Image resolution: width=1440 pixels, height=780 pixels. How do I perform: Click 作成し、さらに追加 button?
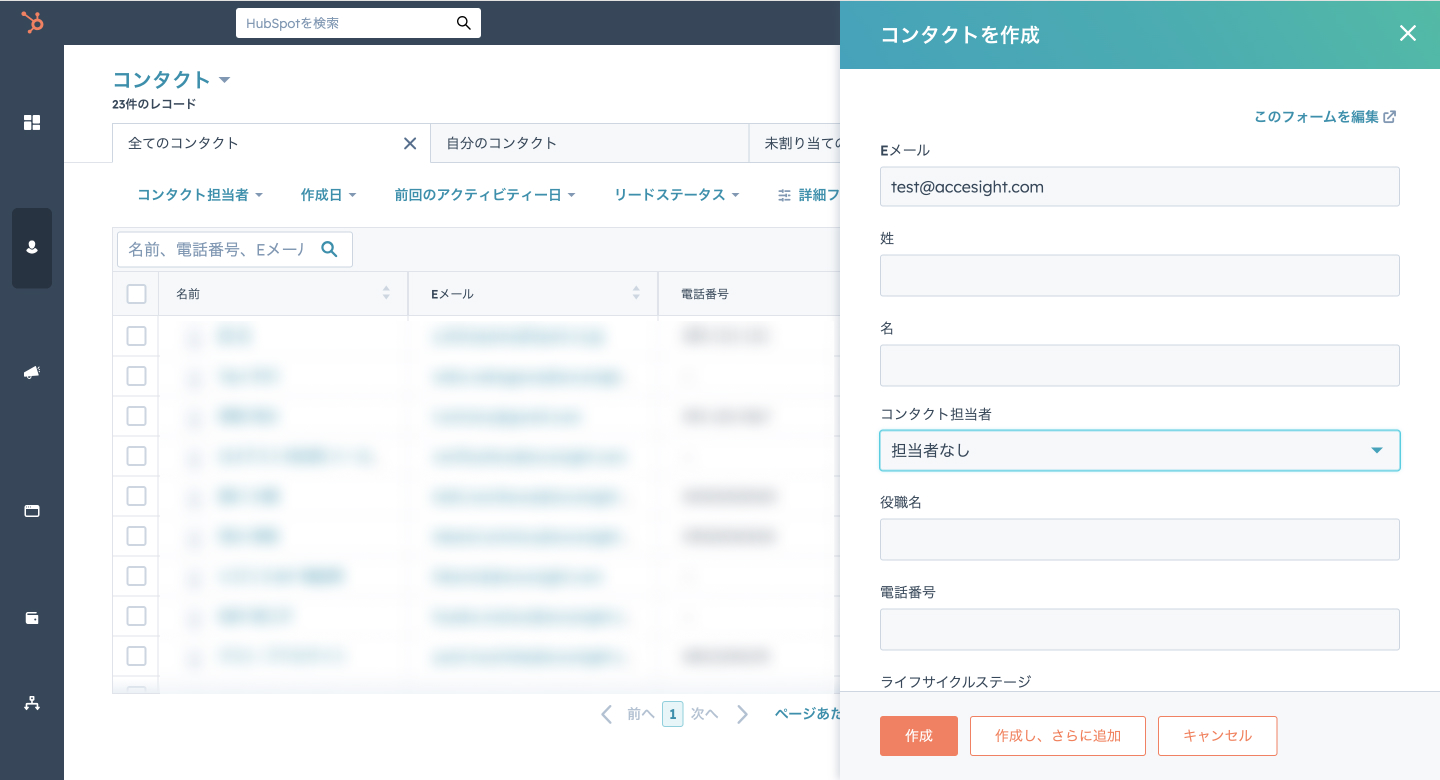click(x=1058, y=736)
